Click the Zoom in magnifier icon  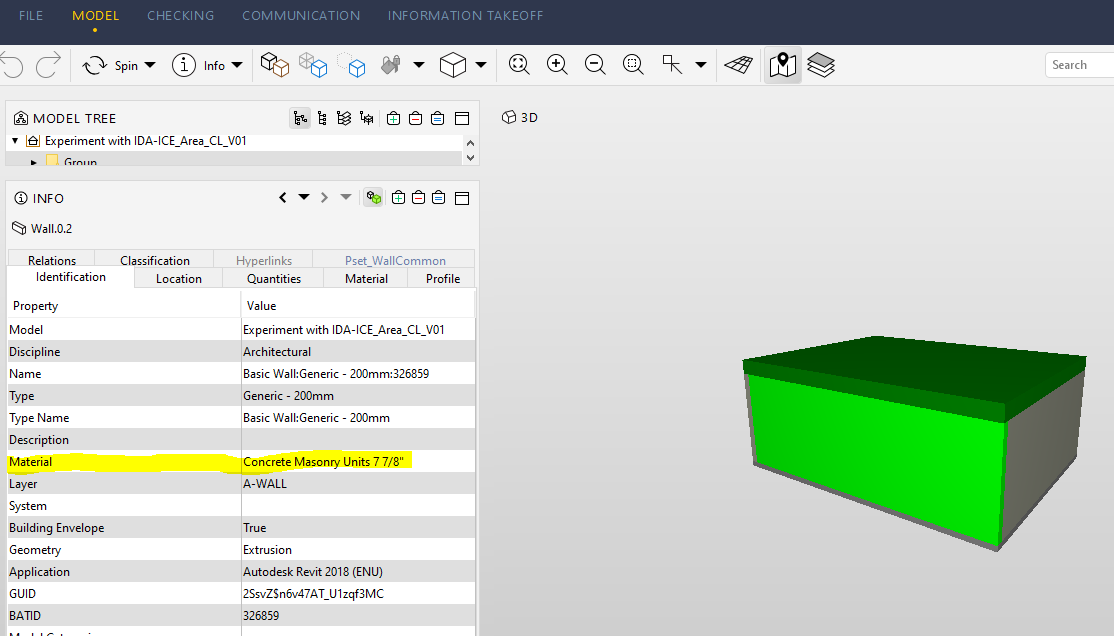[557, 65]
